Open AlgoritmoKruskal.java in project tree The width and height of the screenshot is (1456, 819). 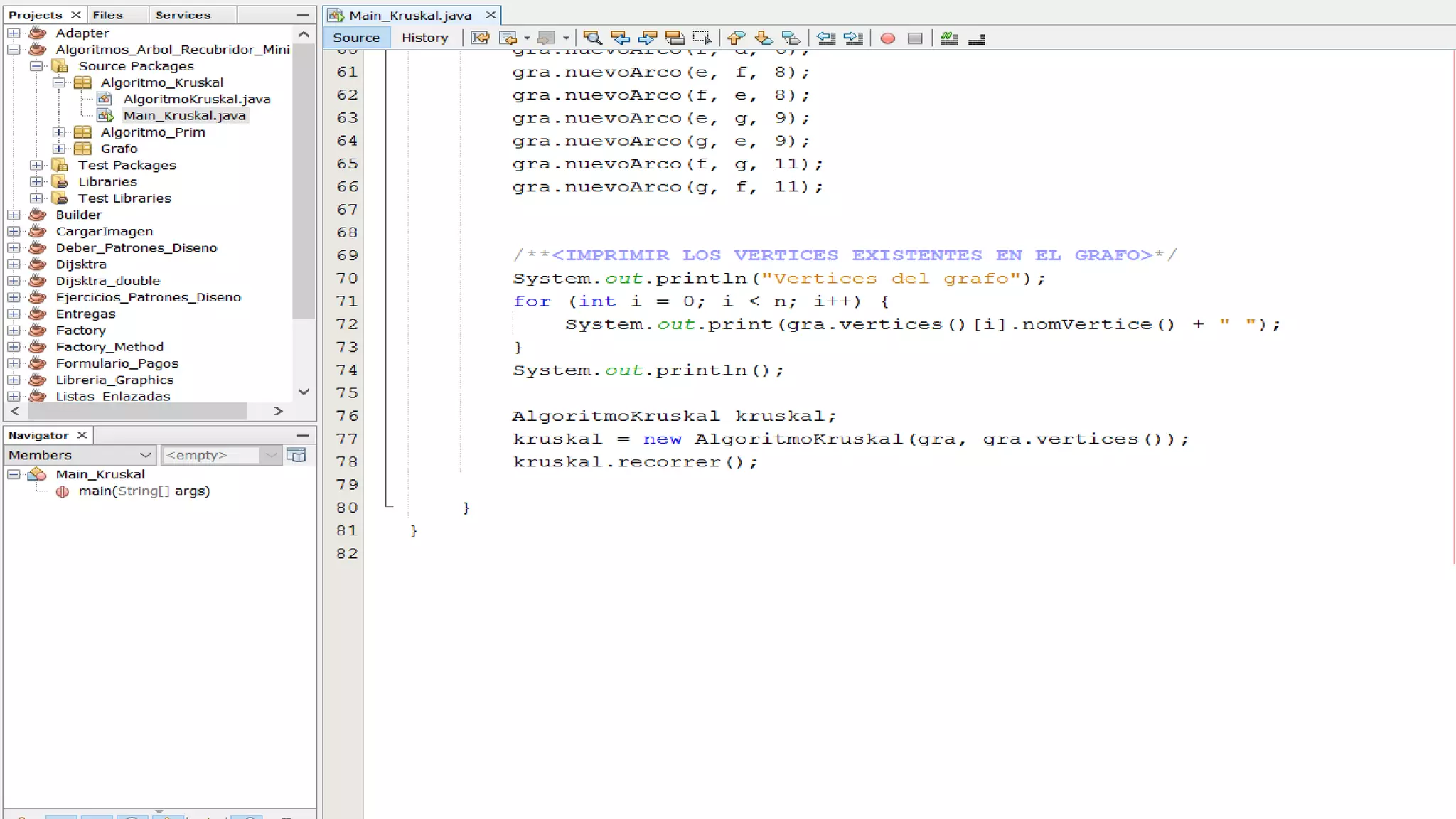(x=196, y=99)
